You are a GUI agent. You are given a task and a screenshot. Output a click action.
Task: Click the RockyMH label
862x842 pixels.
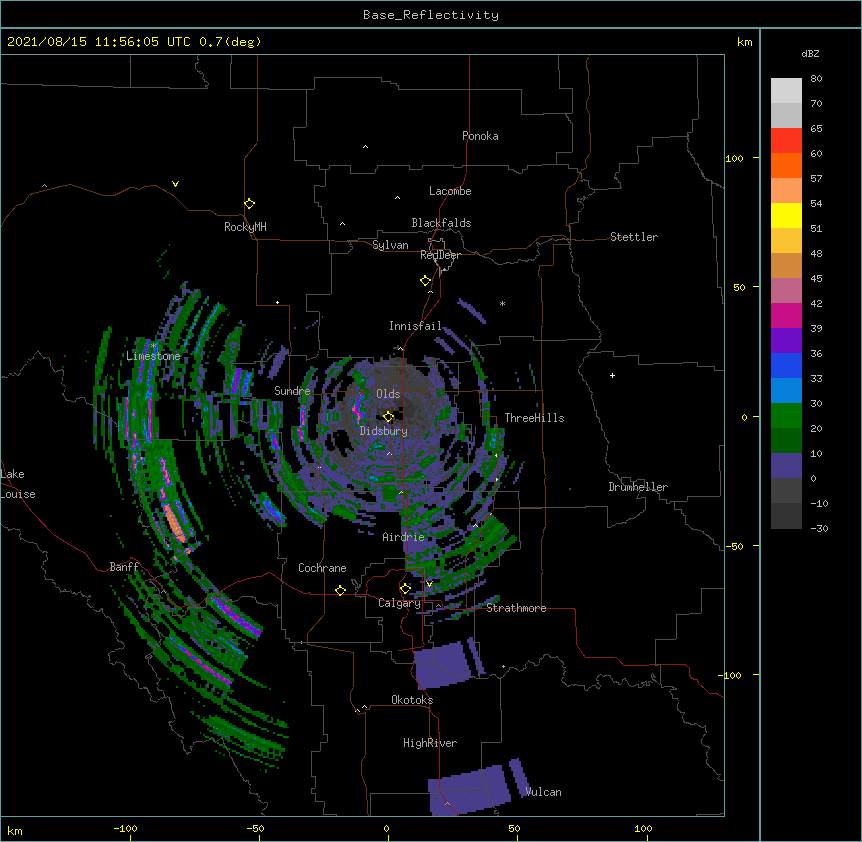[245, 227]
